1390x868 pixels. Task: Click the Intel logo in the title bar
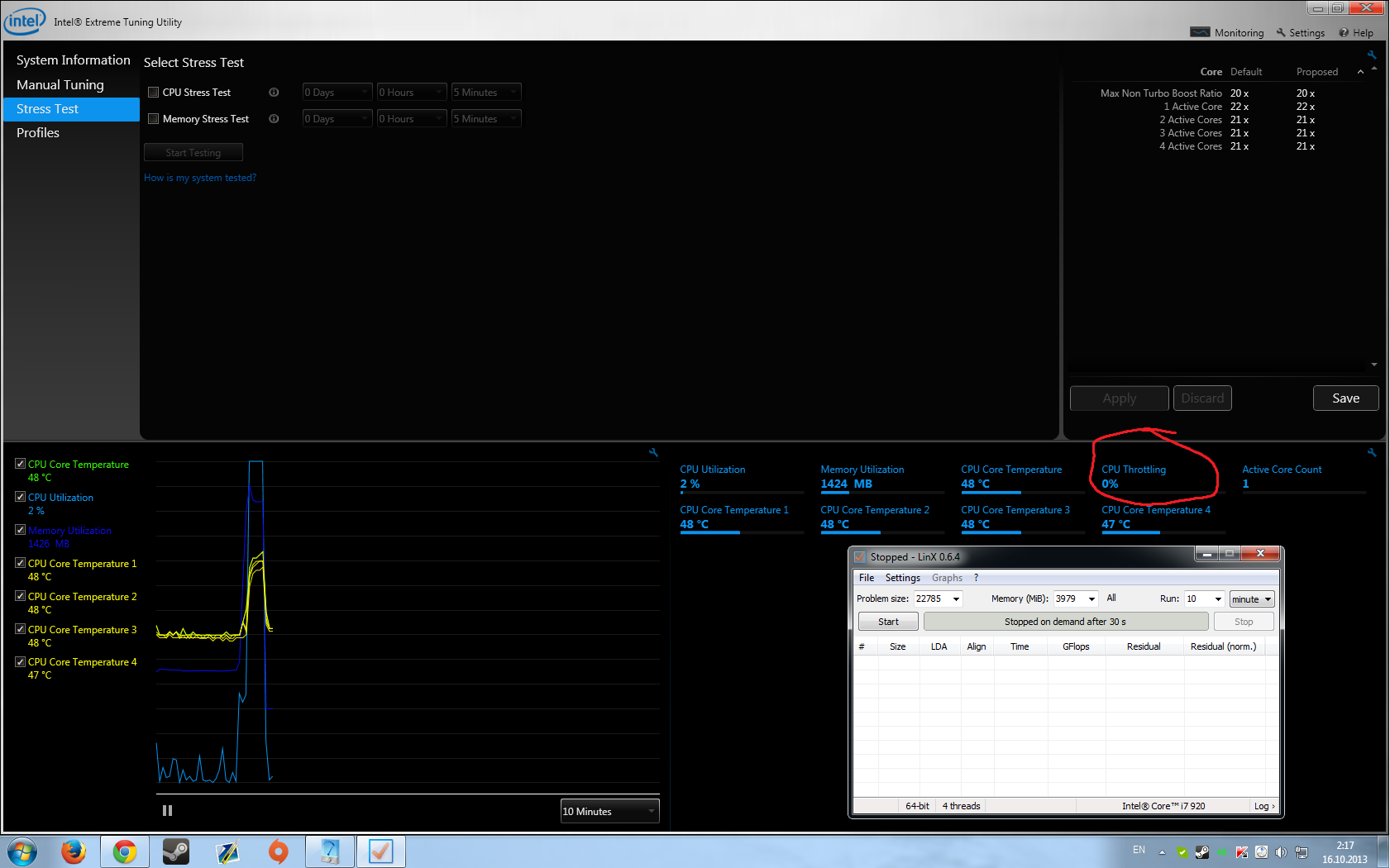[24, 21]
